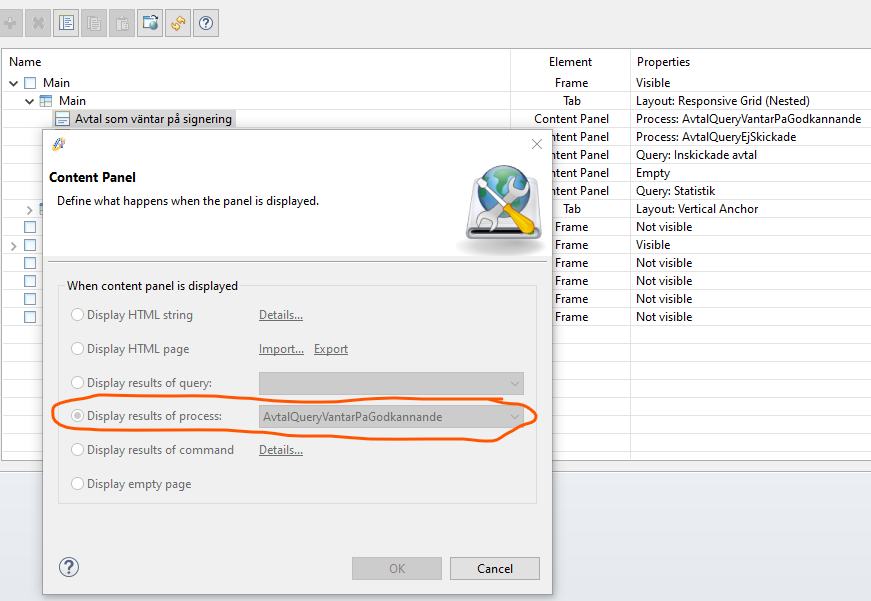The image size is (871, 601).
Task: Click the greyed copy icon in toolbar
Action: tap(94, 23)
